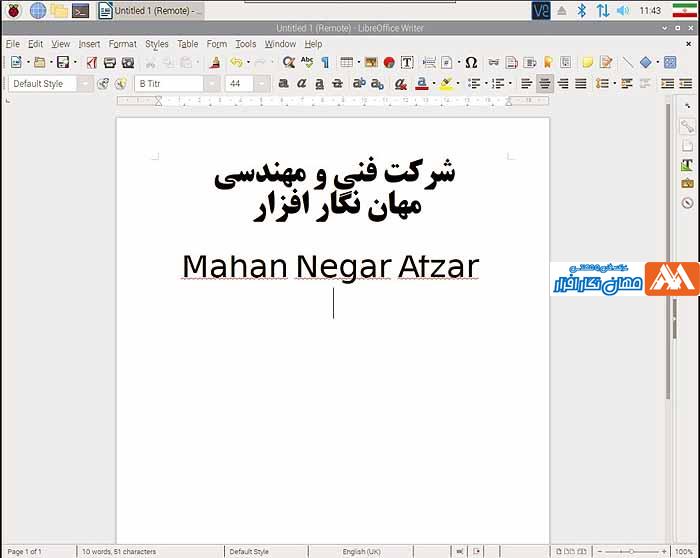The height and width of the screenshot is (558, 700).
Task: Open the font name dropdown for B Titr
Action: tap(212, 84)
